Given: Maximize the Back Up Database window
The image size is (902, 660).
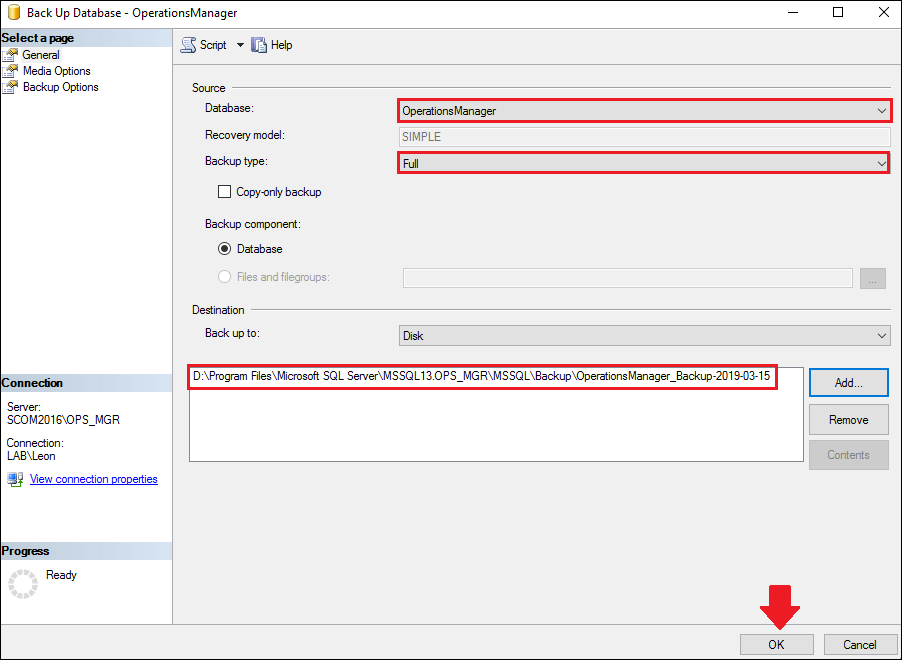Looking at the screenshot, I should (x=838, y=12).
